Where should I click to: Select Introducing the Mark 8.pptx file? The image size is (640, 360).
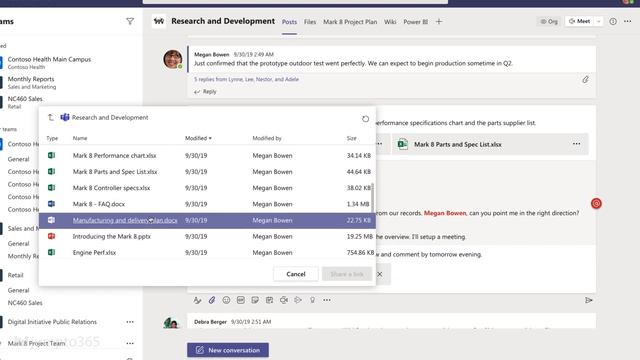coord(207,236)
